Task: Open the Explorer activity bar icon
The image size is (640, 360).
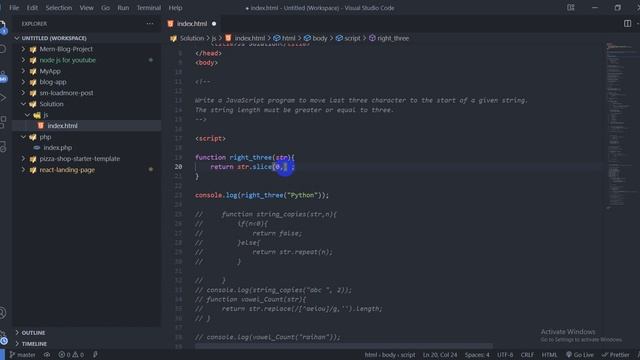Action: point(2,27)
